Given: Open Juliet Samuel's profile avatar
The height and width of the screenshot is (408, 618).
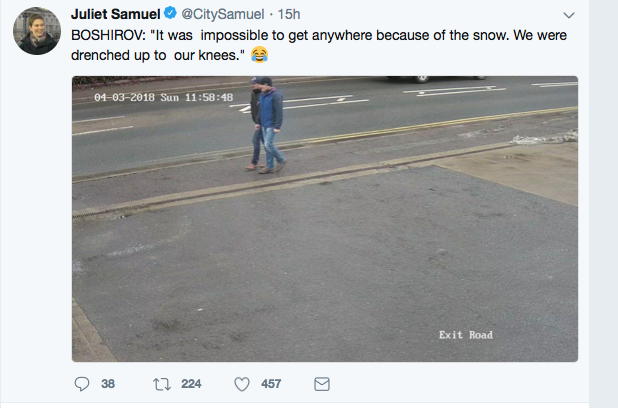Looking at the screenshot, I should point(37,36).
